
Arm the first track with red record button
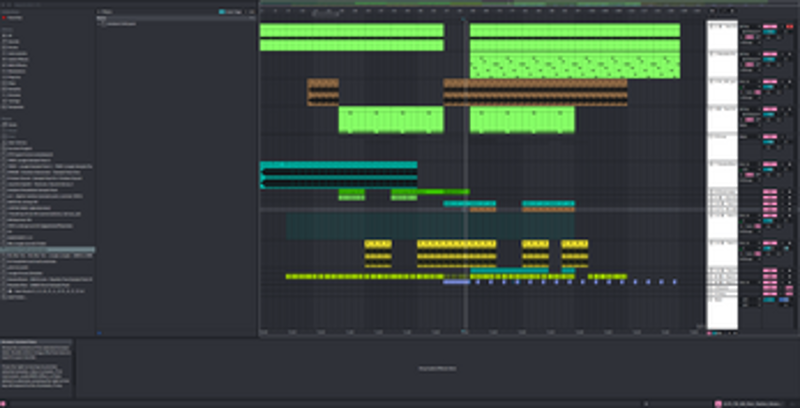point(790,27)
